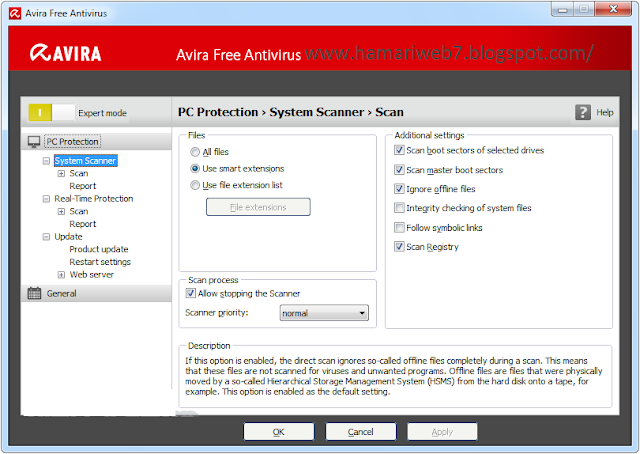Enable Integrity checking of system files
The image size is (640, 454).
pyautogui.click(x=399, y=208)
